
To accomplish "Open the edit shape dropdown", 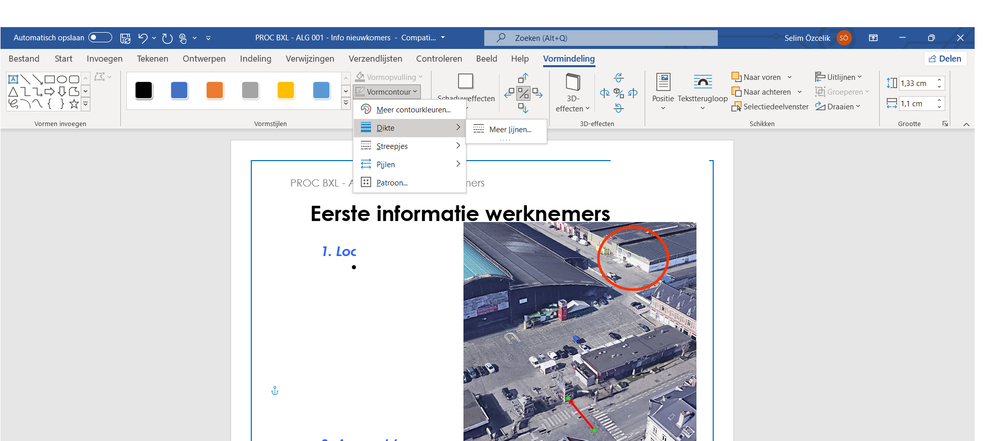I will (x=103, y=77).
